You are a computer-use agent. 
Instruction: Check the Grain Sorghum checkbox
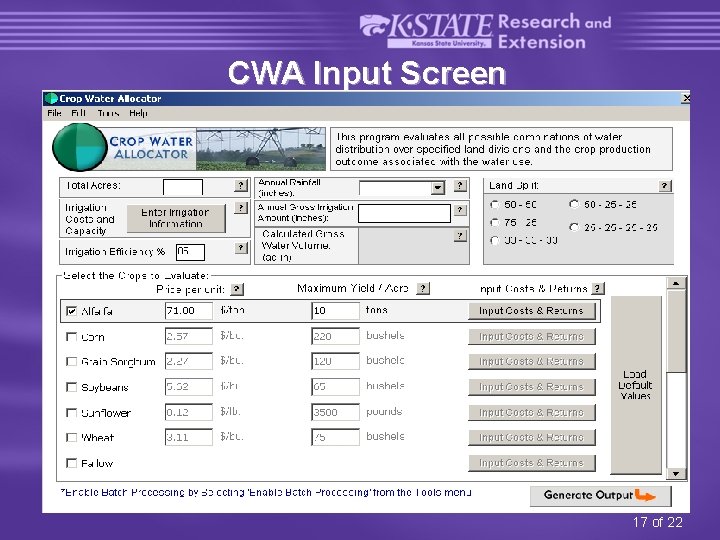71,362
